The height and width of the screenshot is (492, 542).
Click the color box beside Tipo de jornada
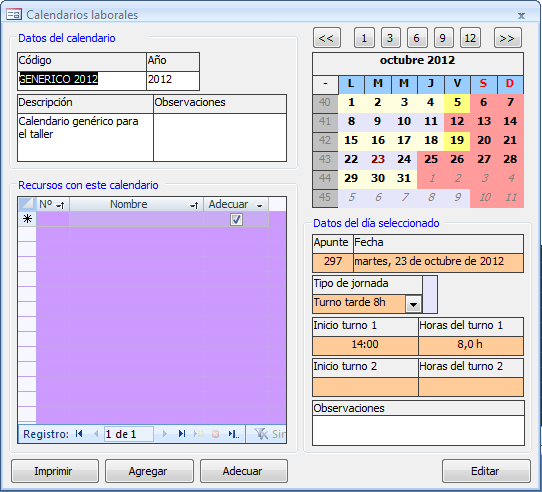430,295
